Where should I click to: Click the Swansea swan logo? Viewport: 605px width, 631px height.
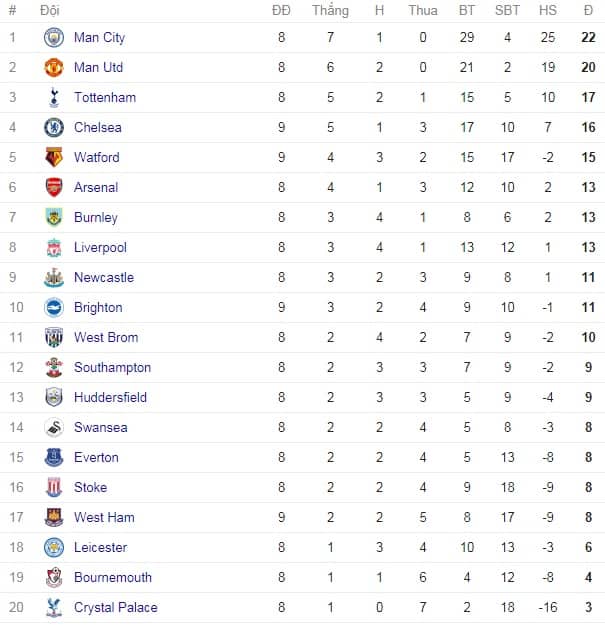[x=54, y=427]
